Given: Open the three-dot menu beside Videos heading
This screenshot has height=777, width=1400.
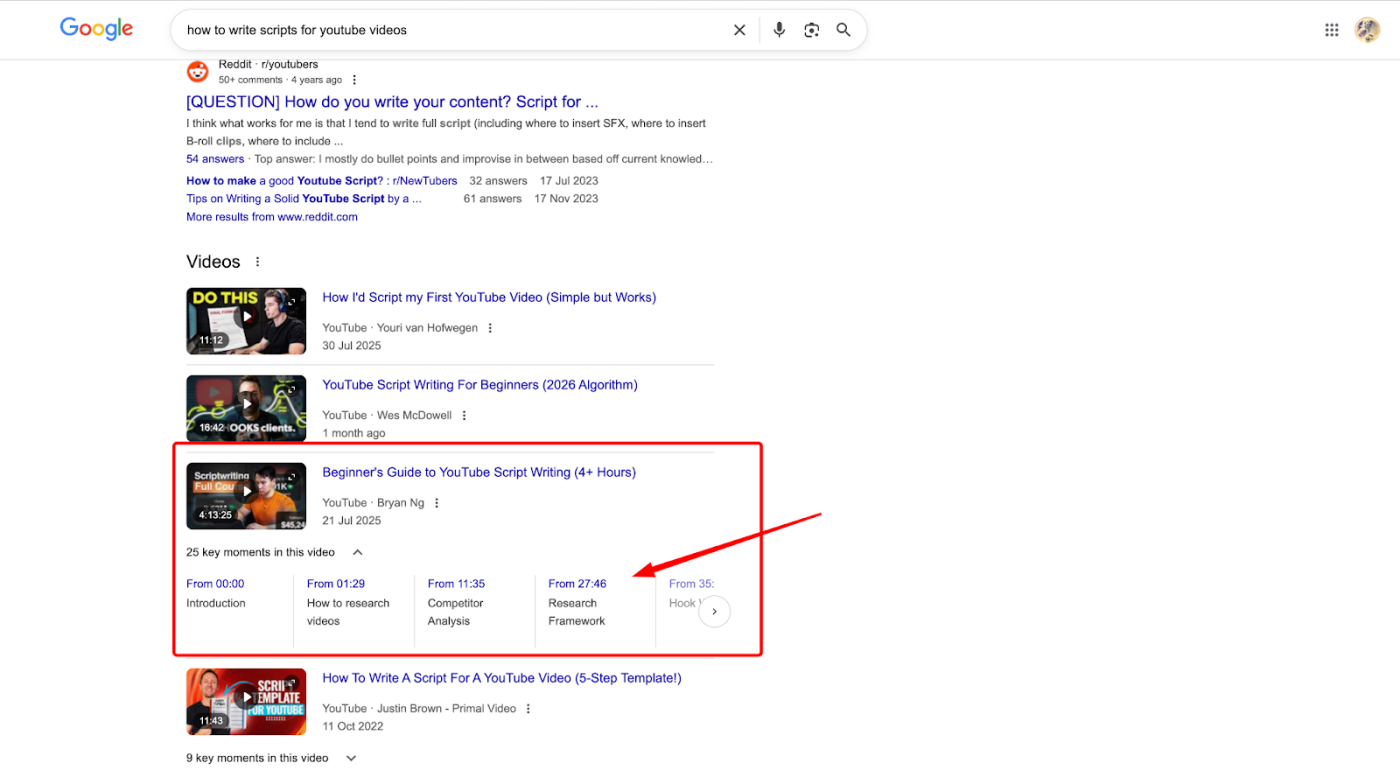Looking at the screenshot, I should [x=257, y=261].
